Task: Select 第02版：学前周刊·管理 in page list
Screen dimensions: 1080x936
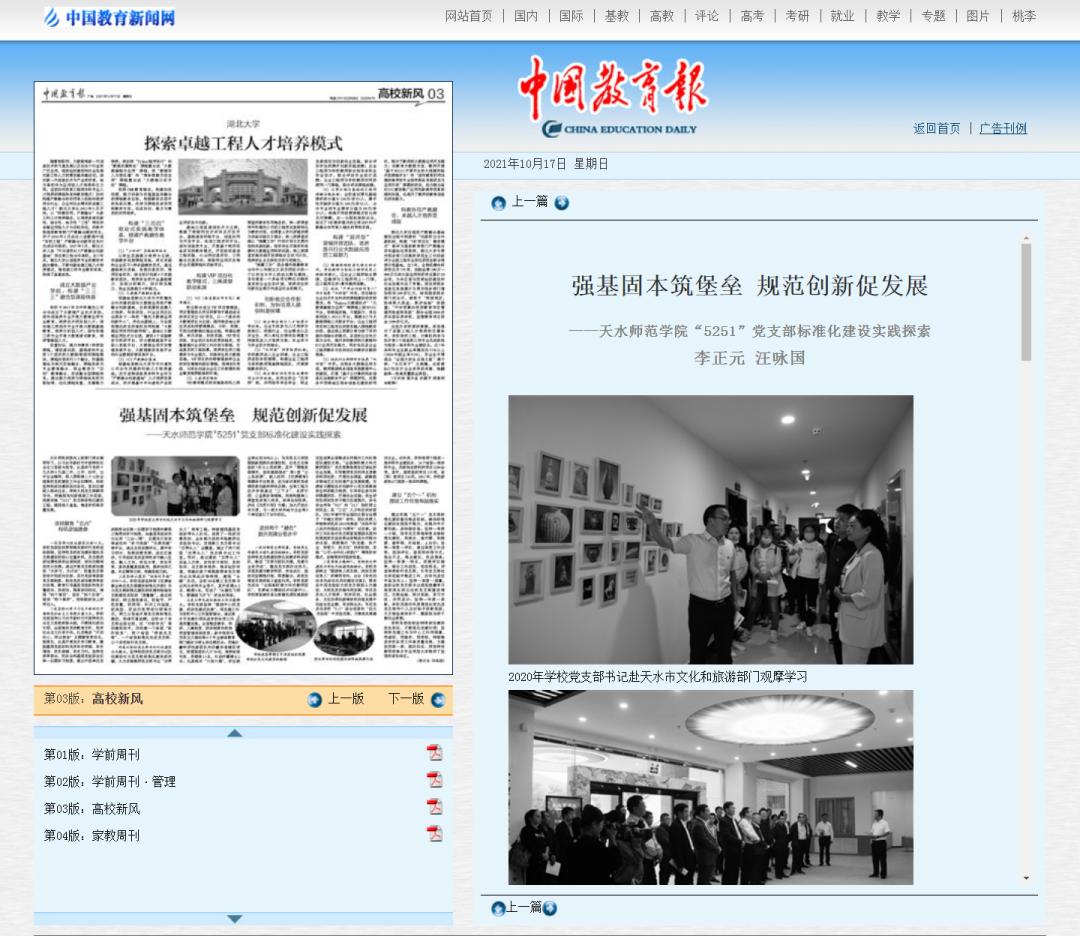Action: (x=110, y=781)
